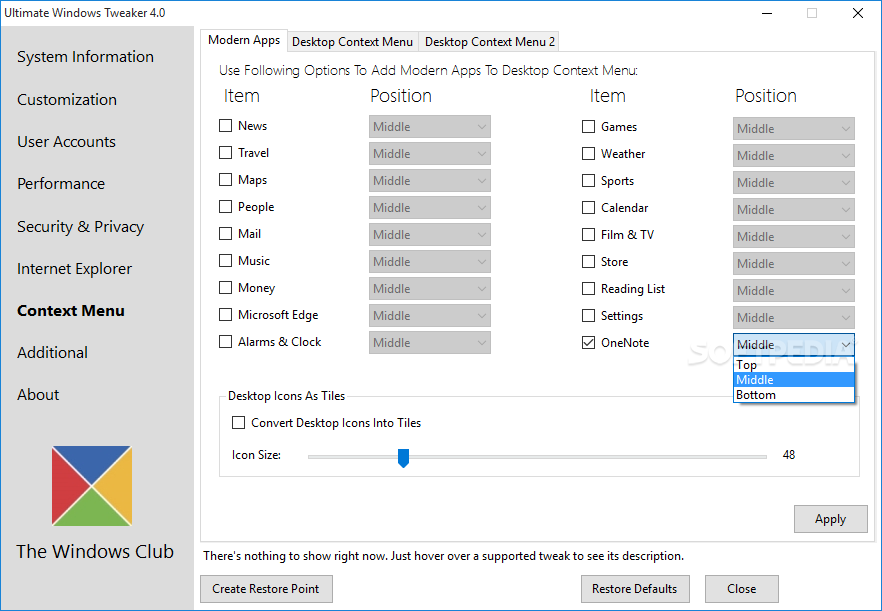The height and width of the screenshot is (611, 882).
Task: Uncheck the OneNote checkbox
Action: pyautogui.click(x=588, y=343)
